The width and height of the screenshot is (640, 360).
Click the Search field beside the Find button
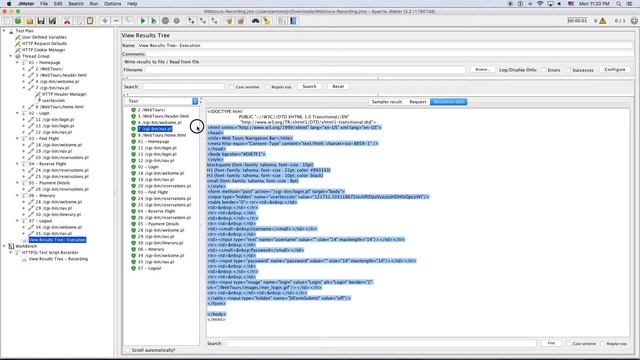(381, 344)
